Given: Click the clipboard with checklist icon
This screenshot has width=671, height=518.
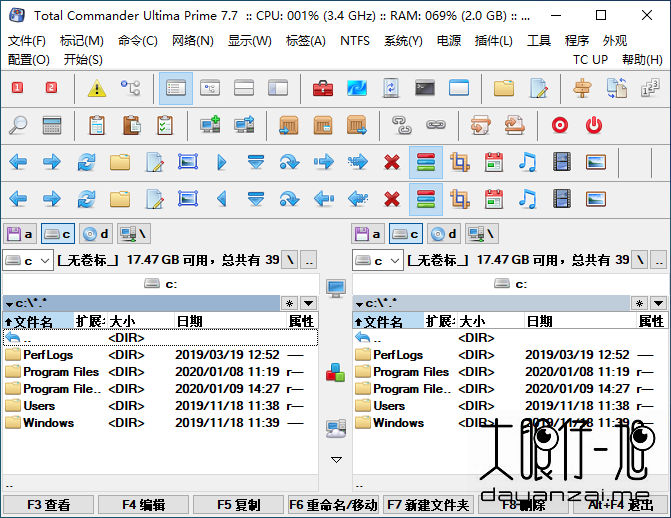Looking at the screenshot, I should point(165,125).
